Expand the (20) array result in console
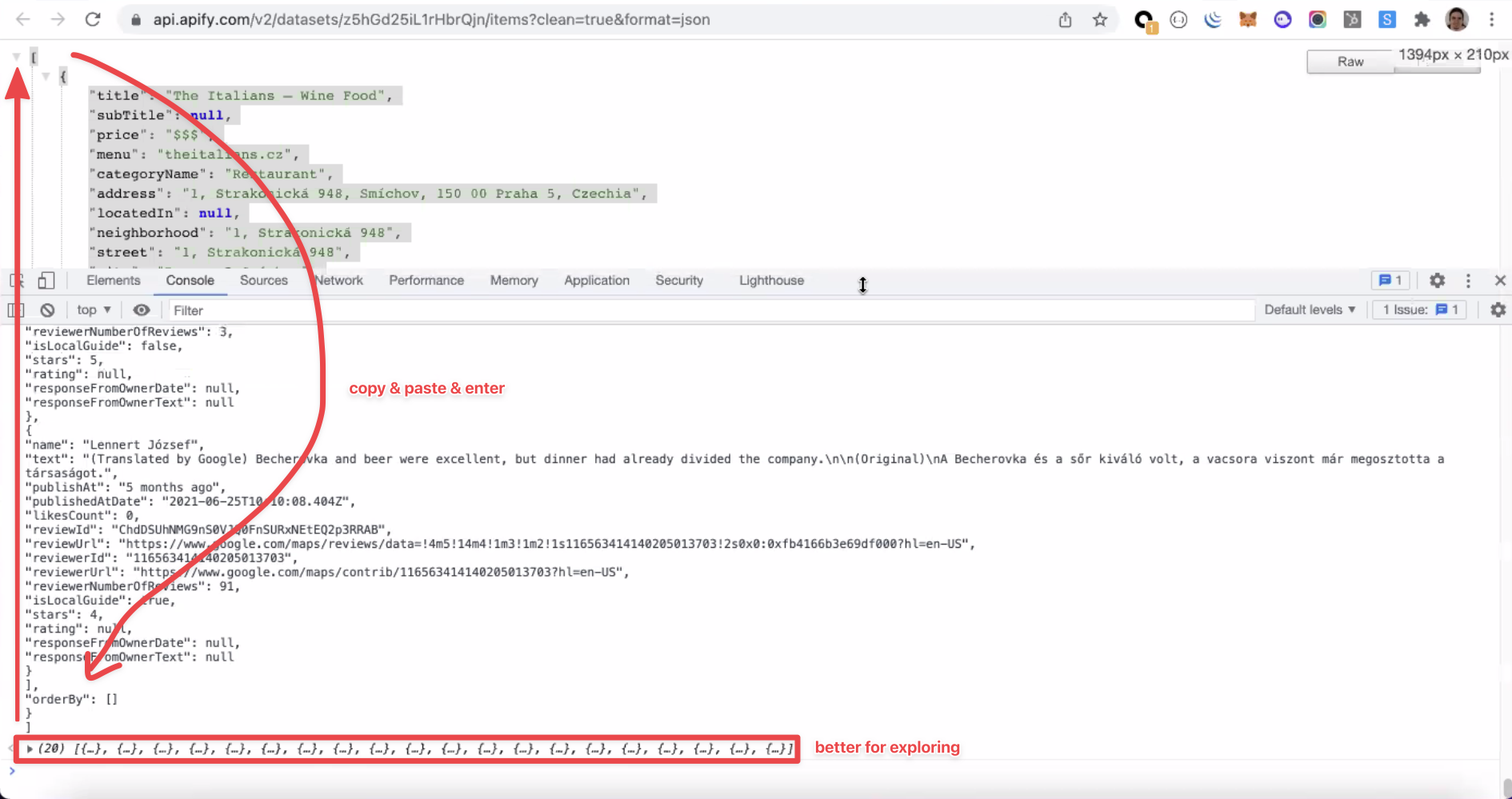1512x799 pixels. (x=30, y=749)
